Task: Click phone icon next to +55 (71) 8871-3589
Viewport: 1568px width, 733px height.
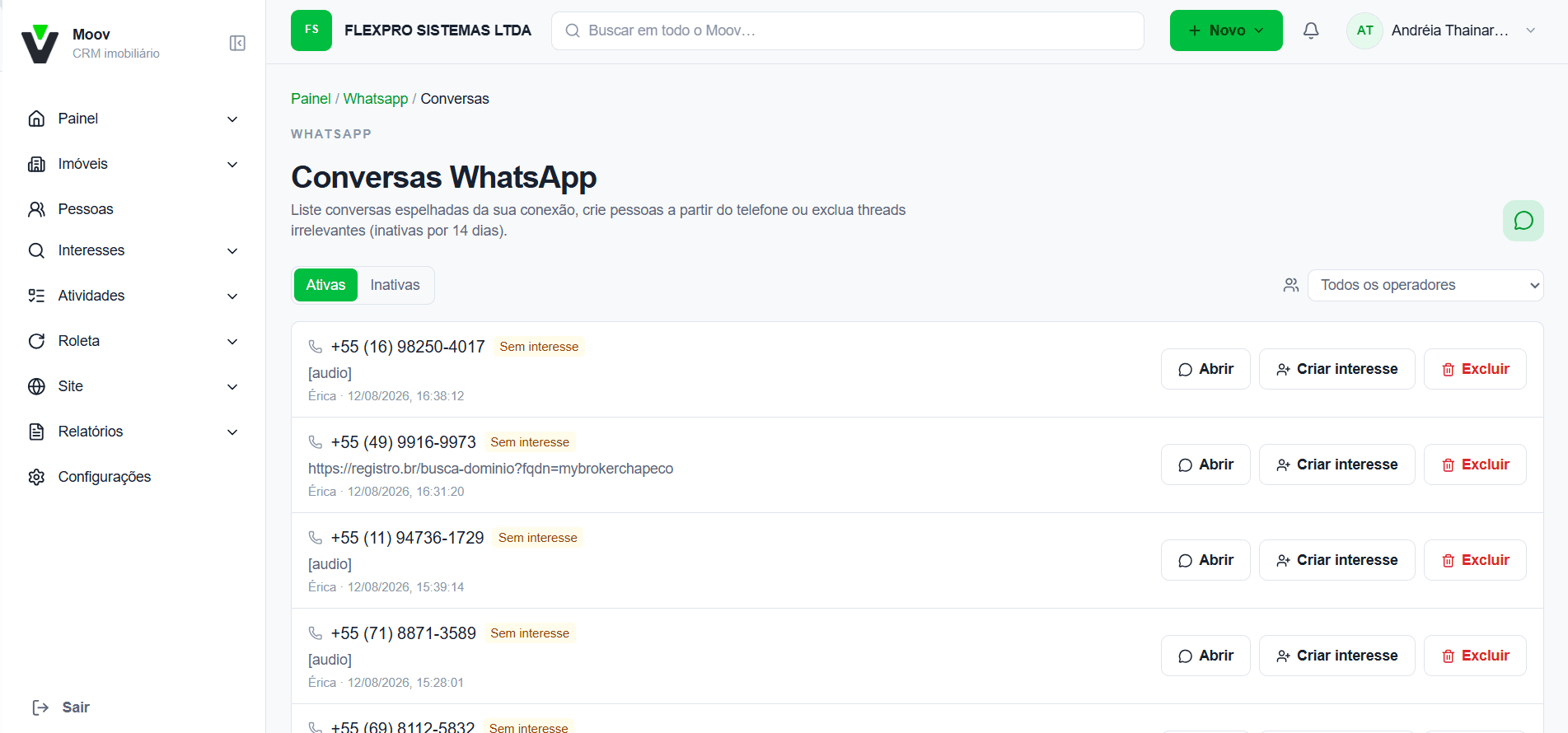Action: click(x=316, y=633)
